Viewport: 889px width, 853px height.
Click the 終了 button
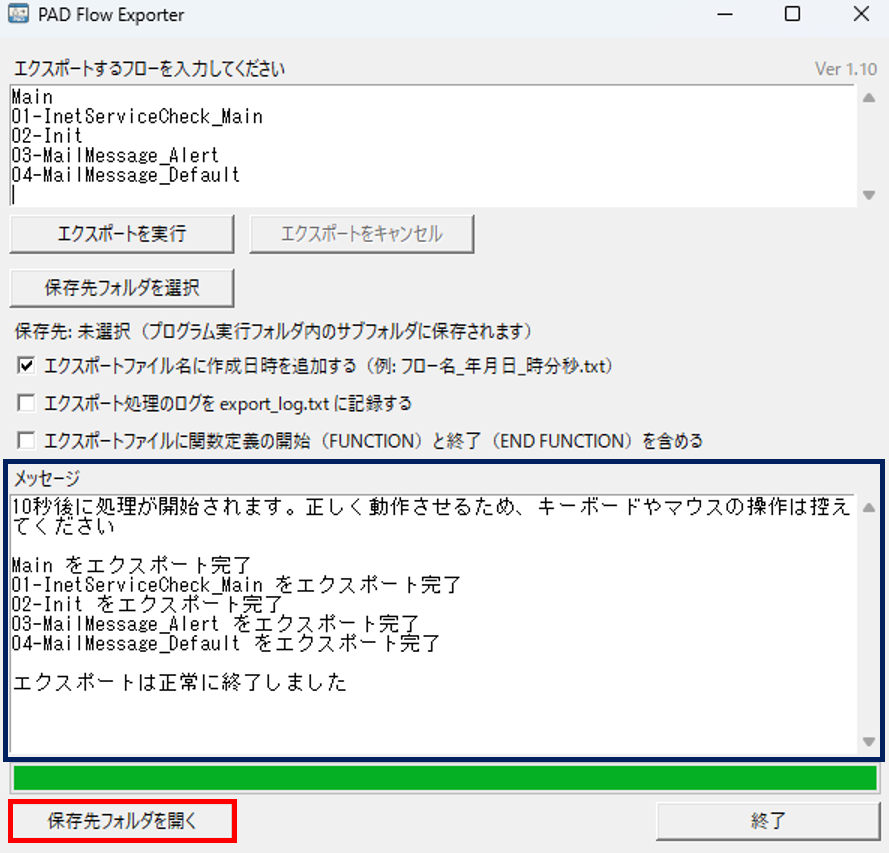(x=768, y=821)
